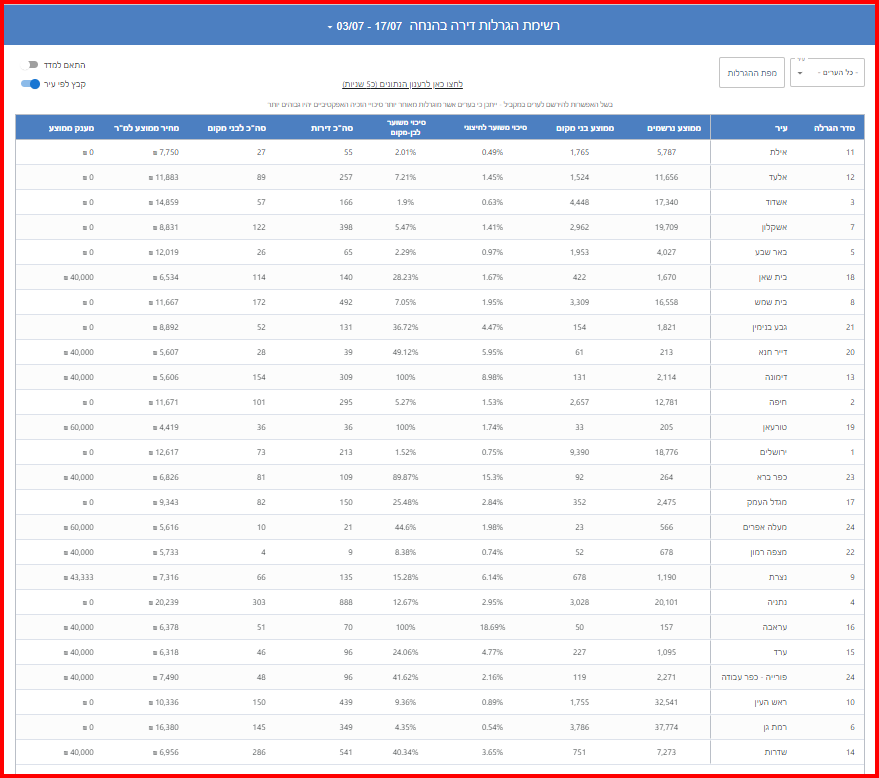Screen dimensions: 879x778
Task: Click the price per meter value '14,859'
Action: point(164,202)
